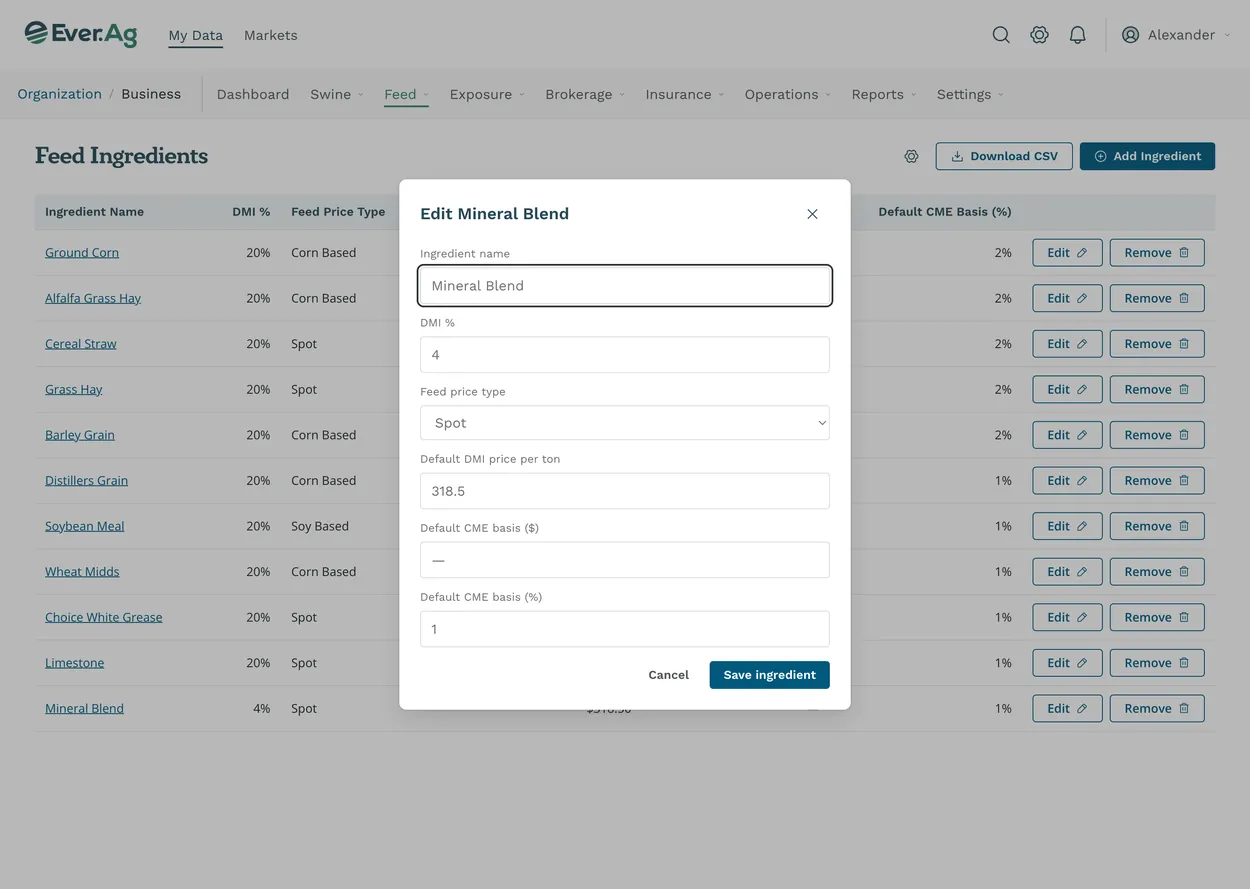
Task: Expand the Brokerage menu
Action: click(x=585, y=94)
